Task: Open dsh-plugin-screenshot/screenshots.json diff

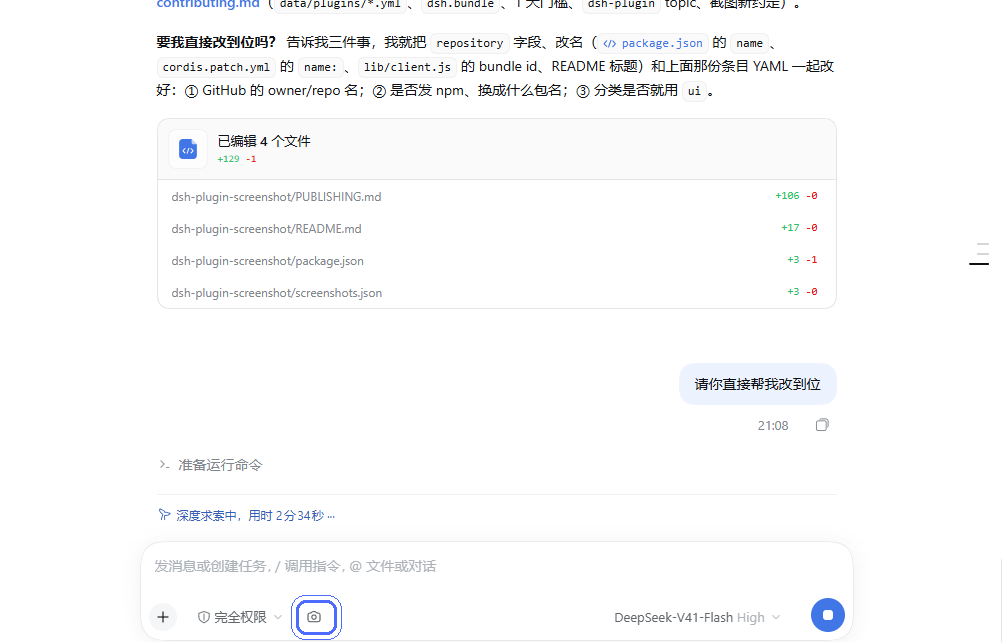Action: (x=497, y=293)
